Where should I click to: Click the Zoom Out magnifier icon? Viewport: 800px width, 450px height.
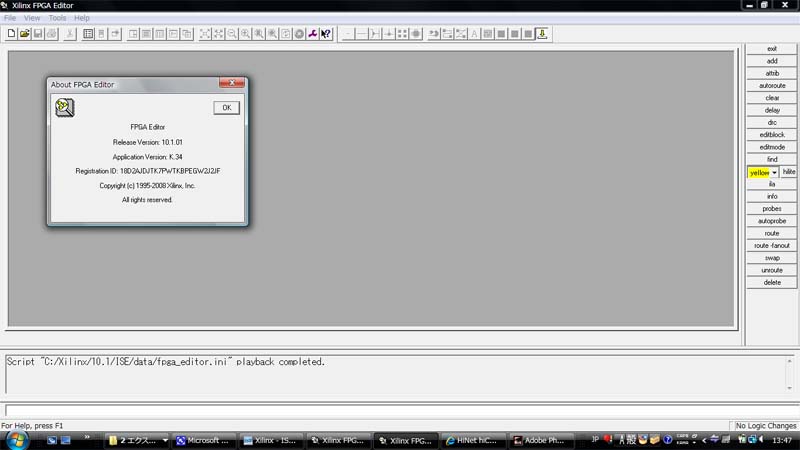coord(232,34)
